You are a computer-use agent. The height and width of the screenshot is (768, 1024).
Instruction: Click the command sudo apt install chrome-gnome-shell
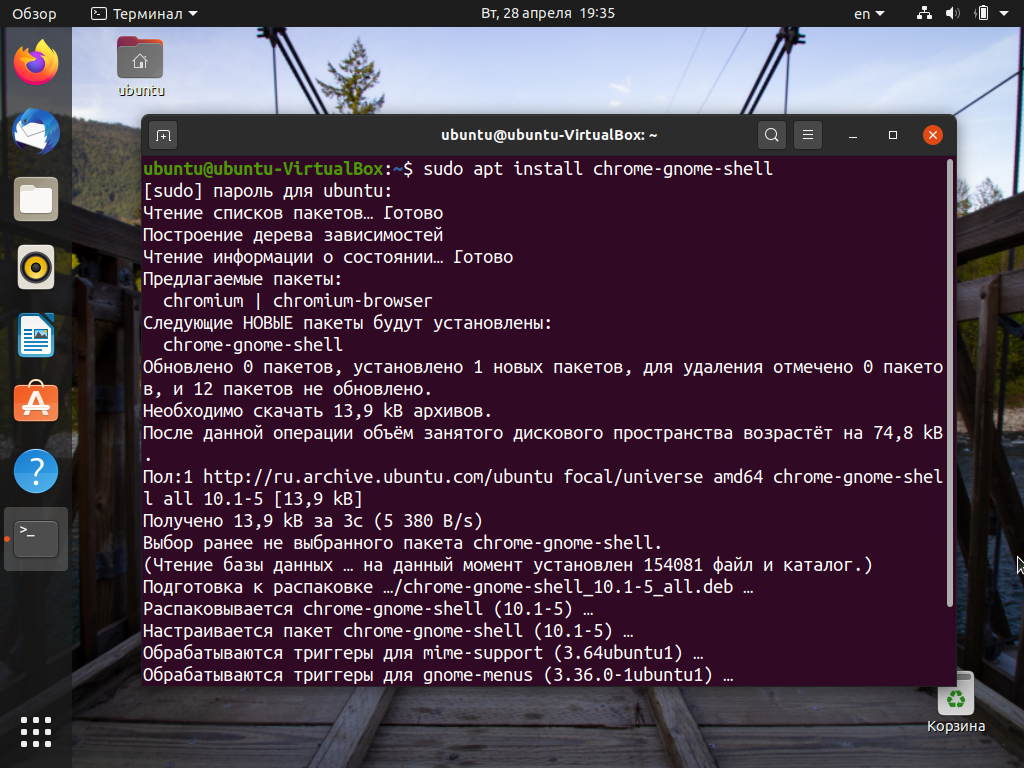click(598, 169)
